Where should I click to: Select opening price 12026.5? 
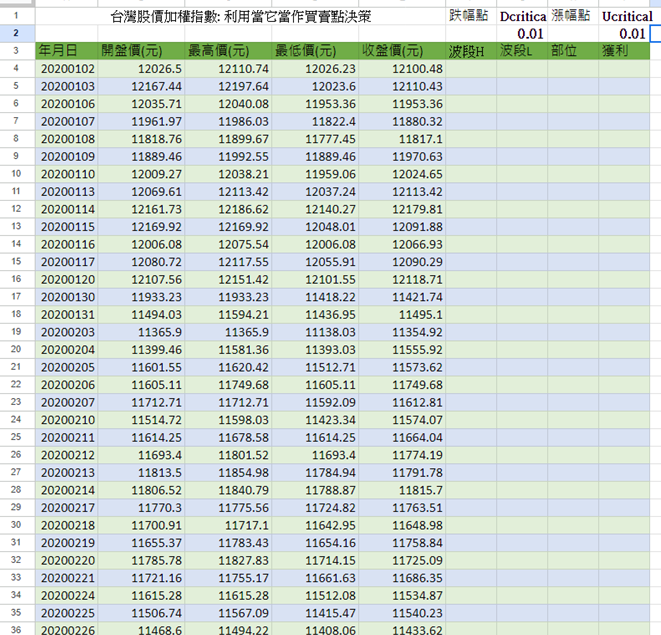pos(141,69)
